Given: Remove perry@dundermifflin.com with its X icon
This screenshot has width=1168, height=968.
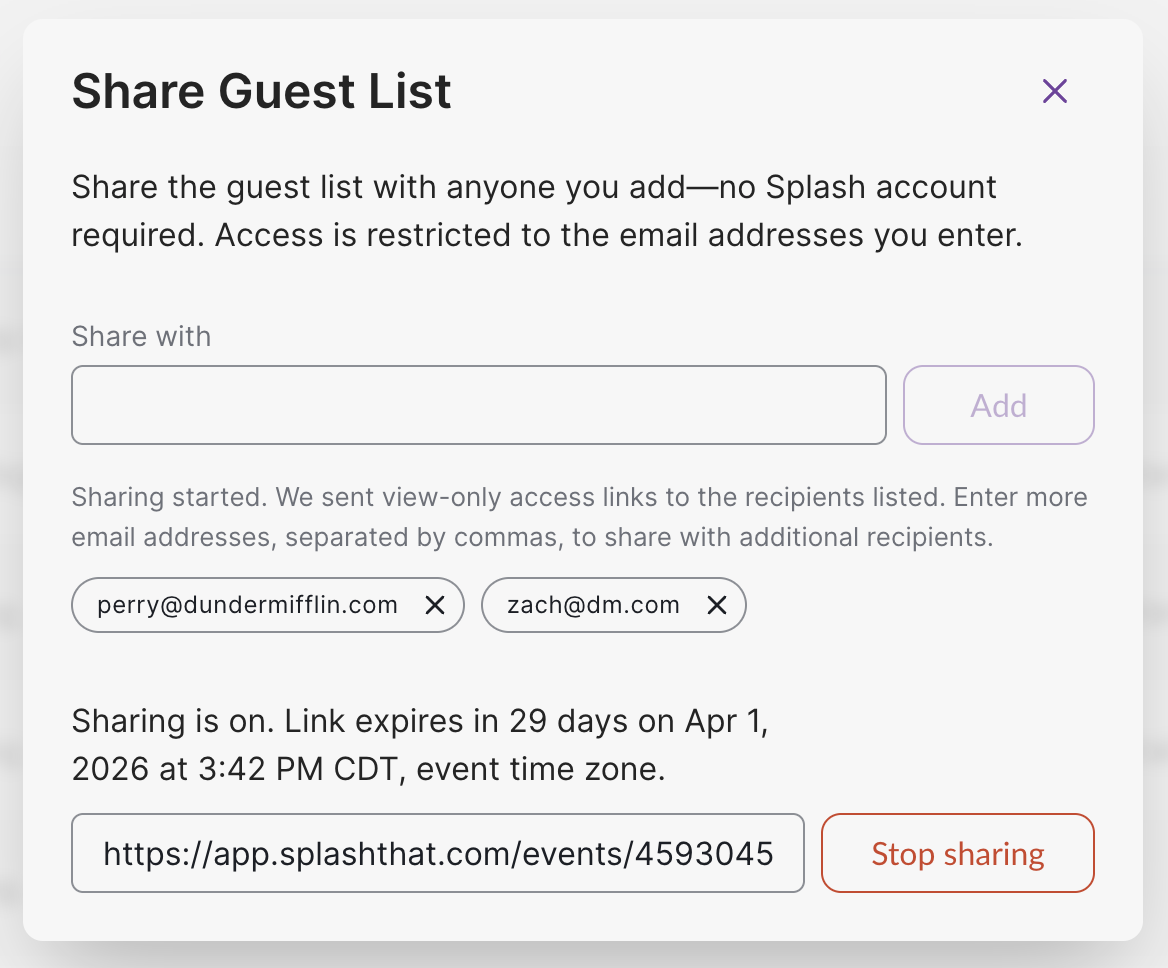Looking at the screenshot, I should pos(435,605).
